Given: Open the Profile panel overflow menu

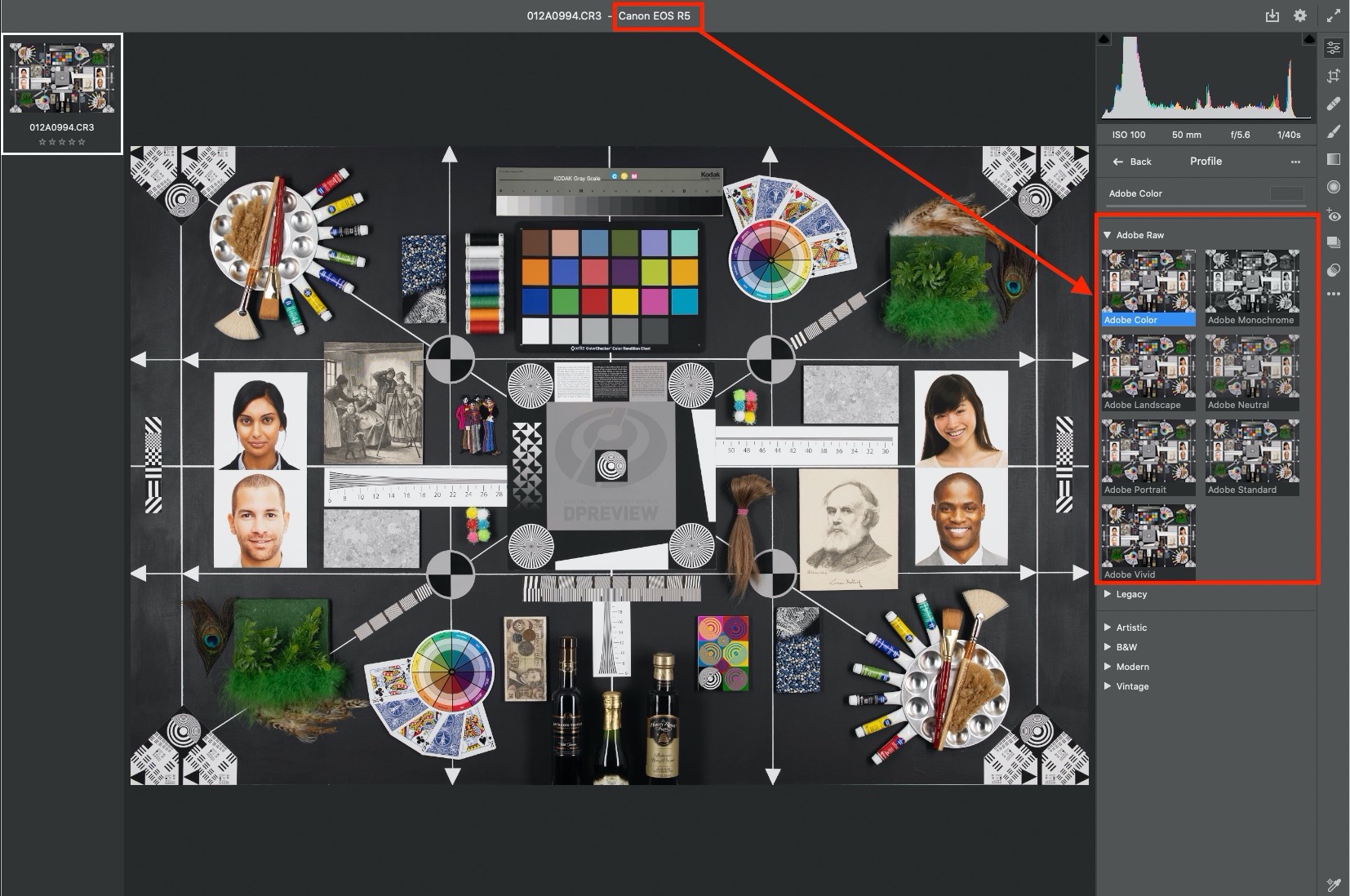Looking at the screenshot, I should click(1294, 162).
